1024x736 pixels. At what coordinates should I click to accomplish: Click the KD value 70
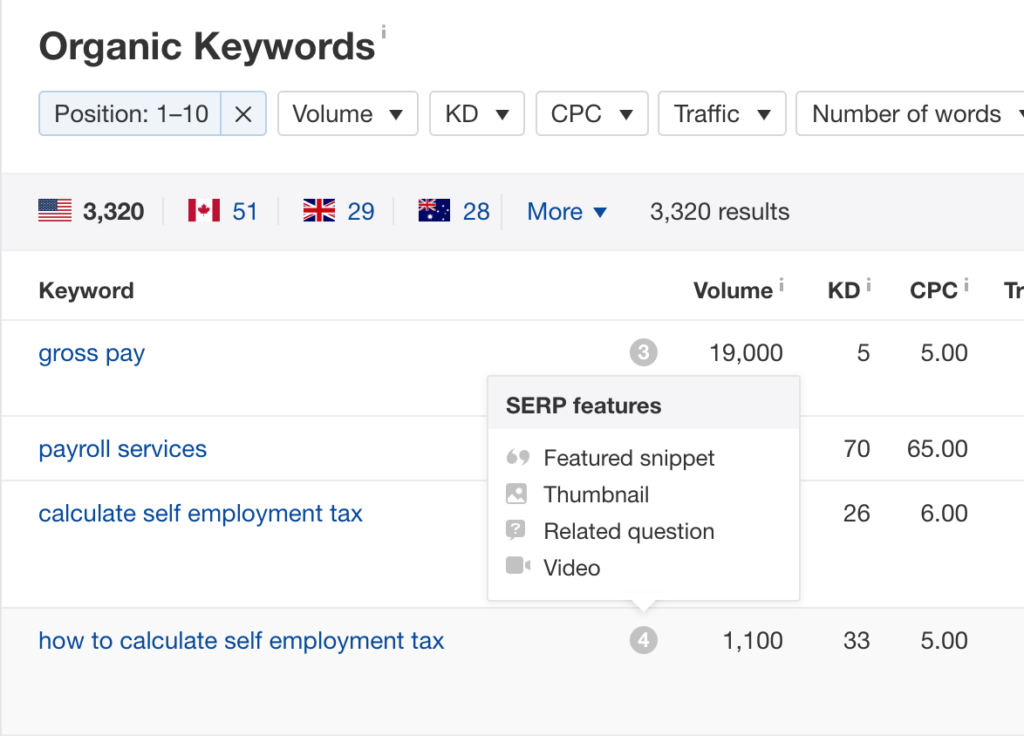click(856, 449)
